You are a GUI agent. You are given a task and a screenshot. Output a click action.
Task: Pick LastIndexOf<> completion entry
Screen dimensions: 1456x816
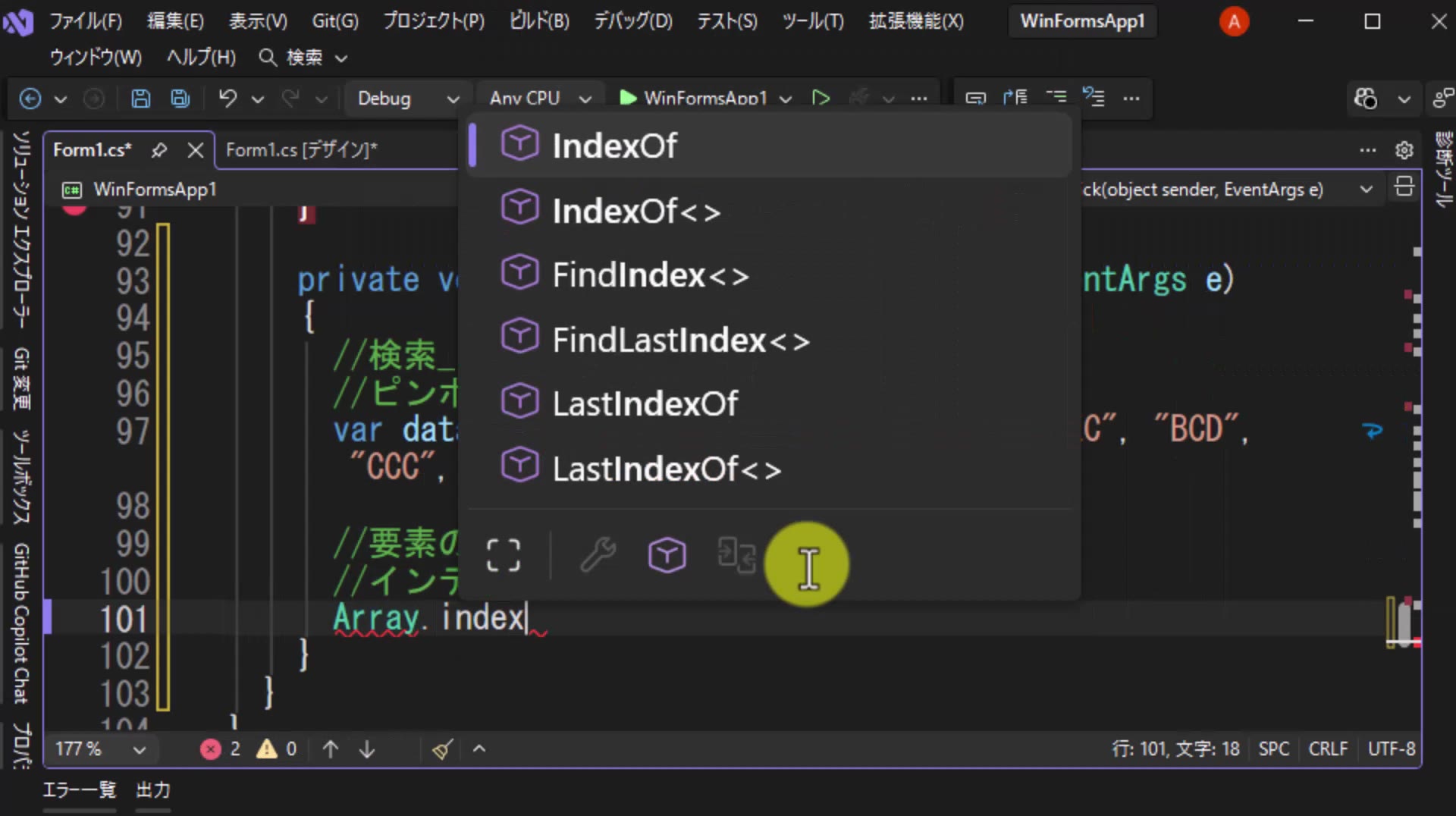pos(769,468)
